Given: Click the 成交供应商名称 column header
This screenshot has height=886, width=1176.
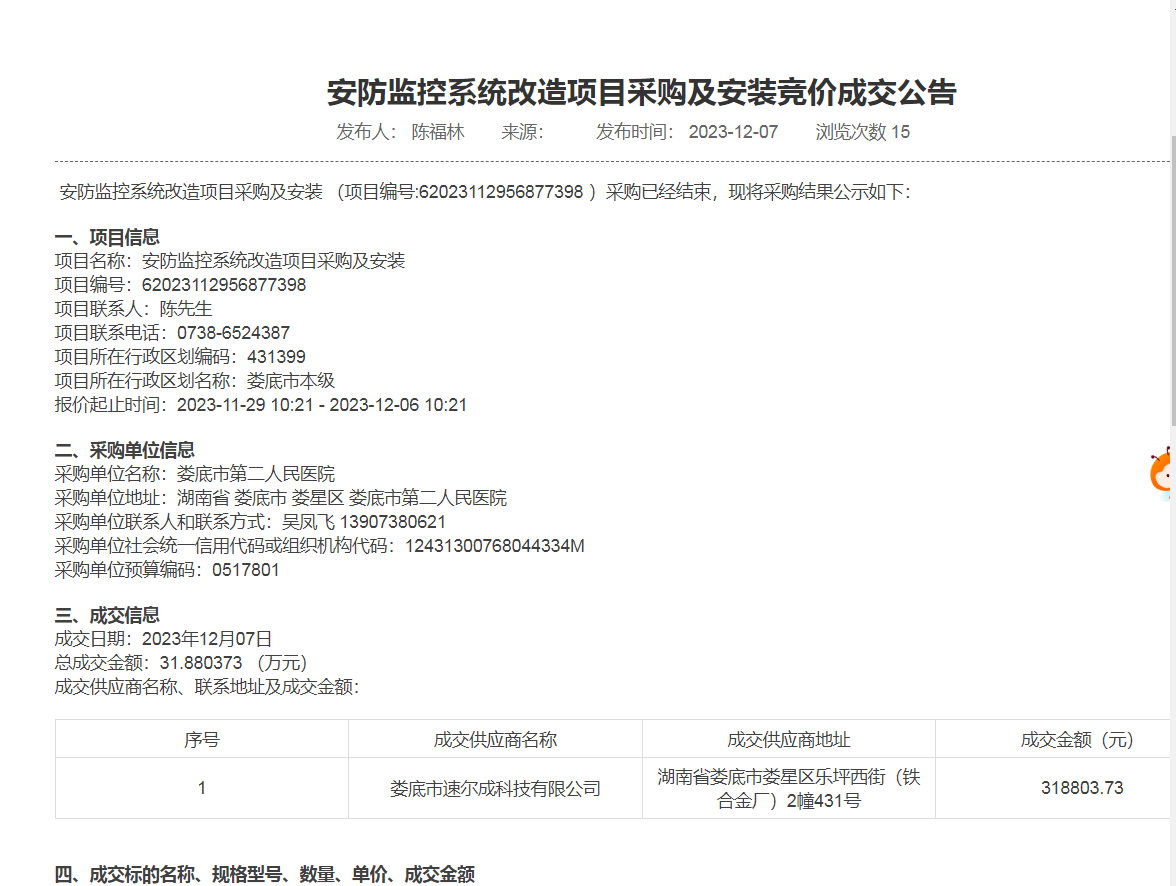Looking at the screenshot, I should tap(495, 740).
